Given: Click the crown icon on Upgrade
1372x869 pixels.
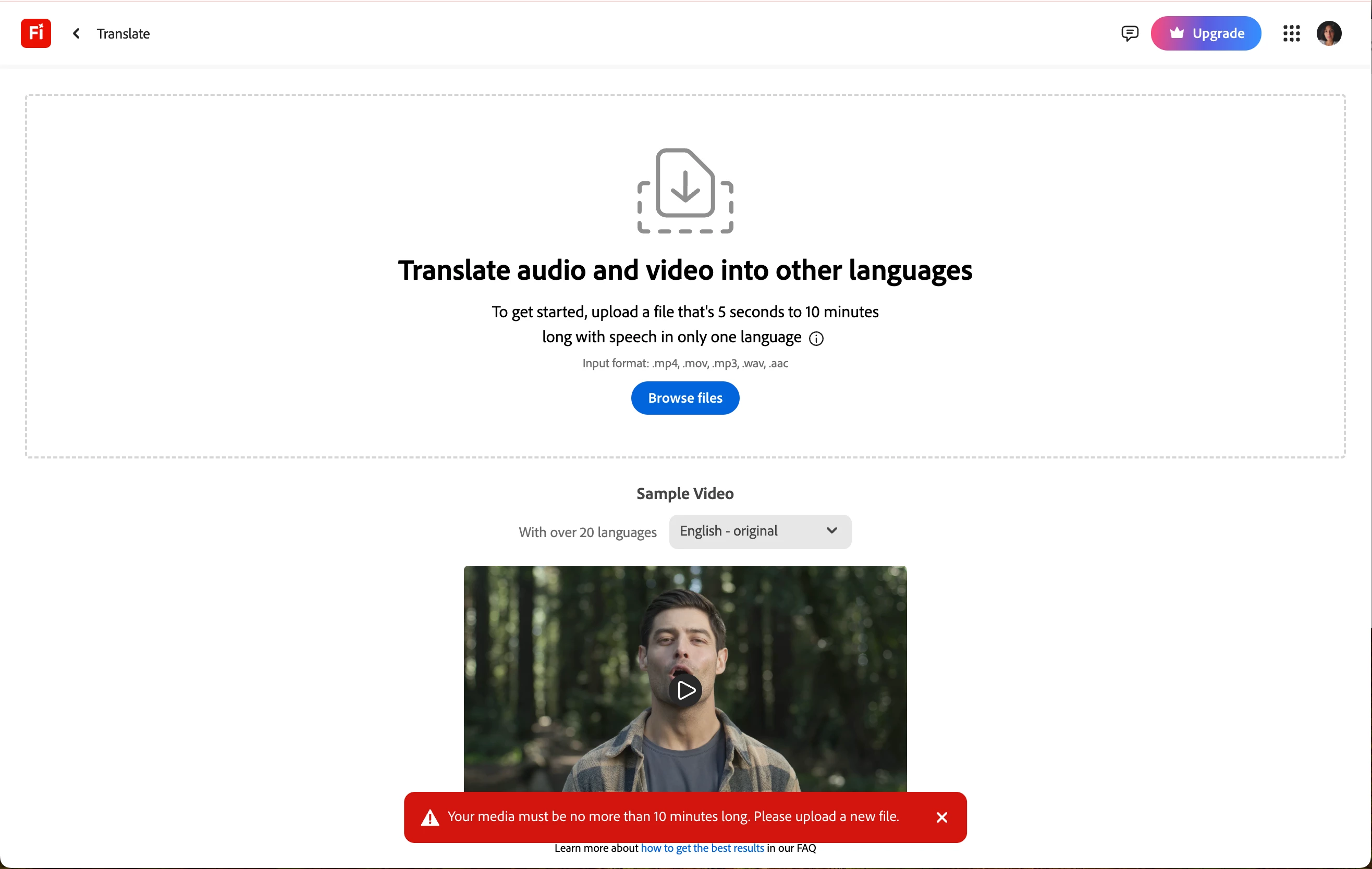Looking at the screenshot, I should click(x=1176, y=33).
